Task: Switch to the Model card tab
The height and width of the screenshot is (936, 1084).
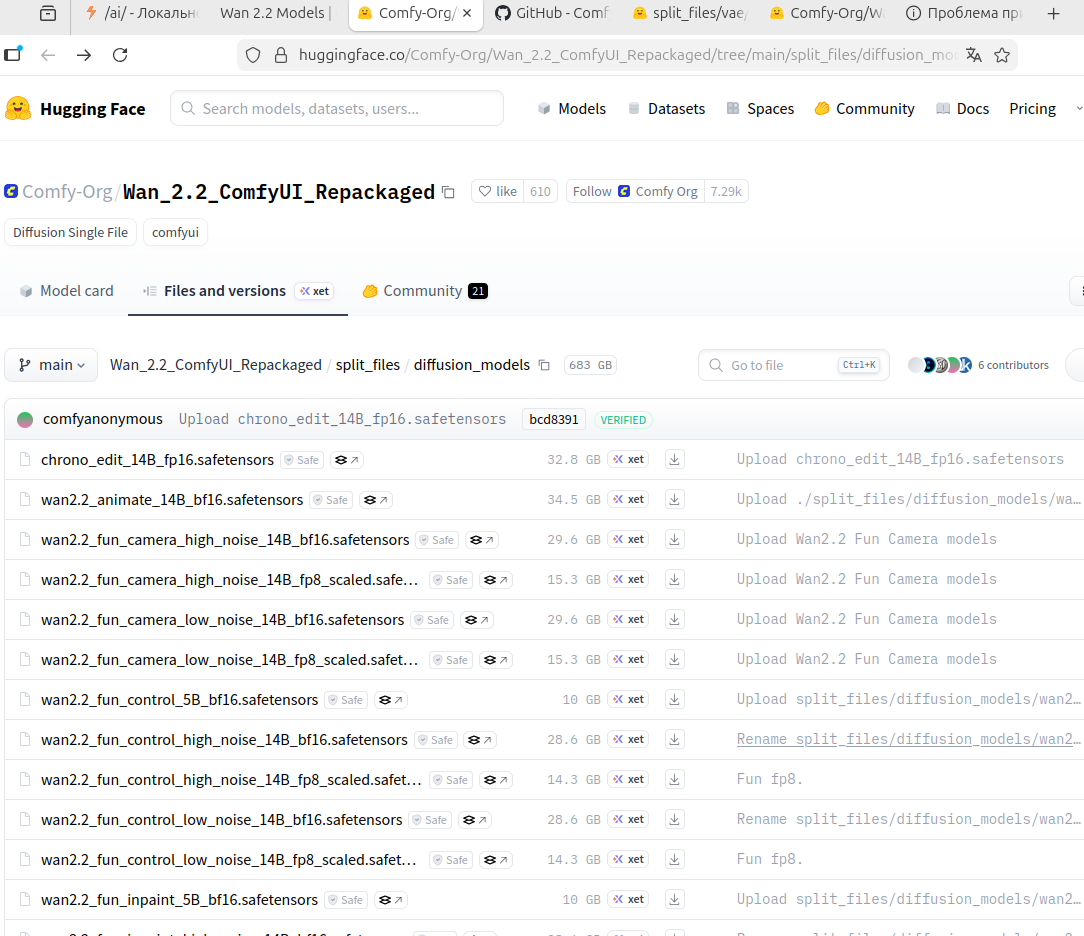Action: point(66,291)
